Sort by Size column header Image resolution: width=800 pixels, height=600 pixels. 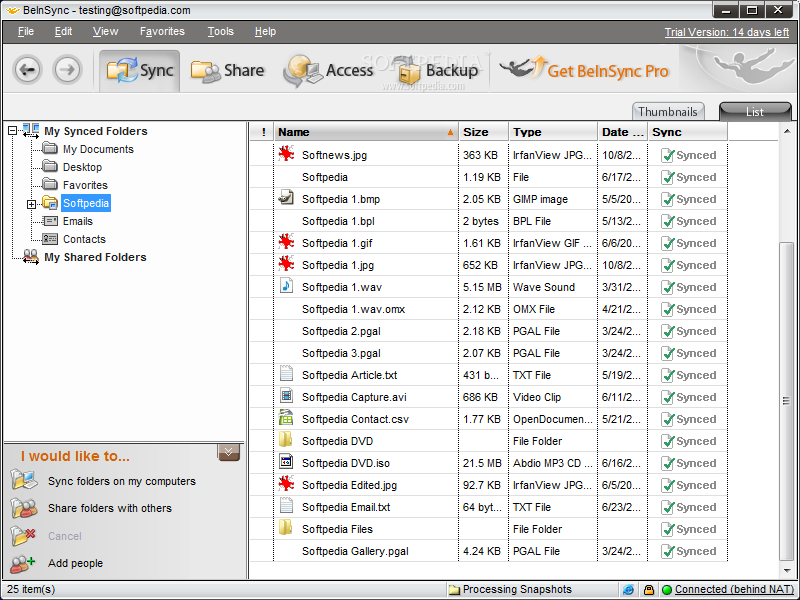483,132
